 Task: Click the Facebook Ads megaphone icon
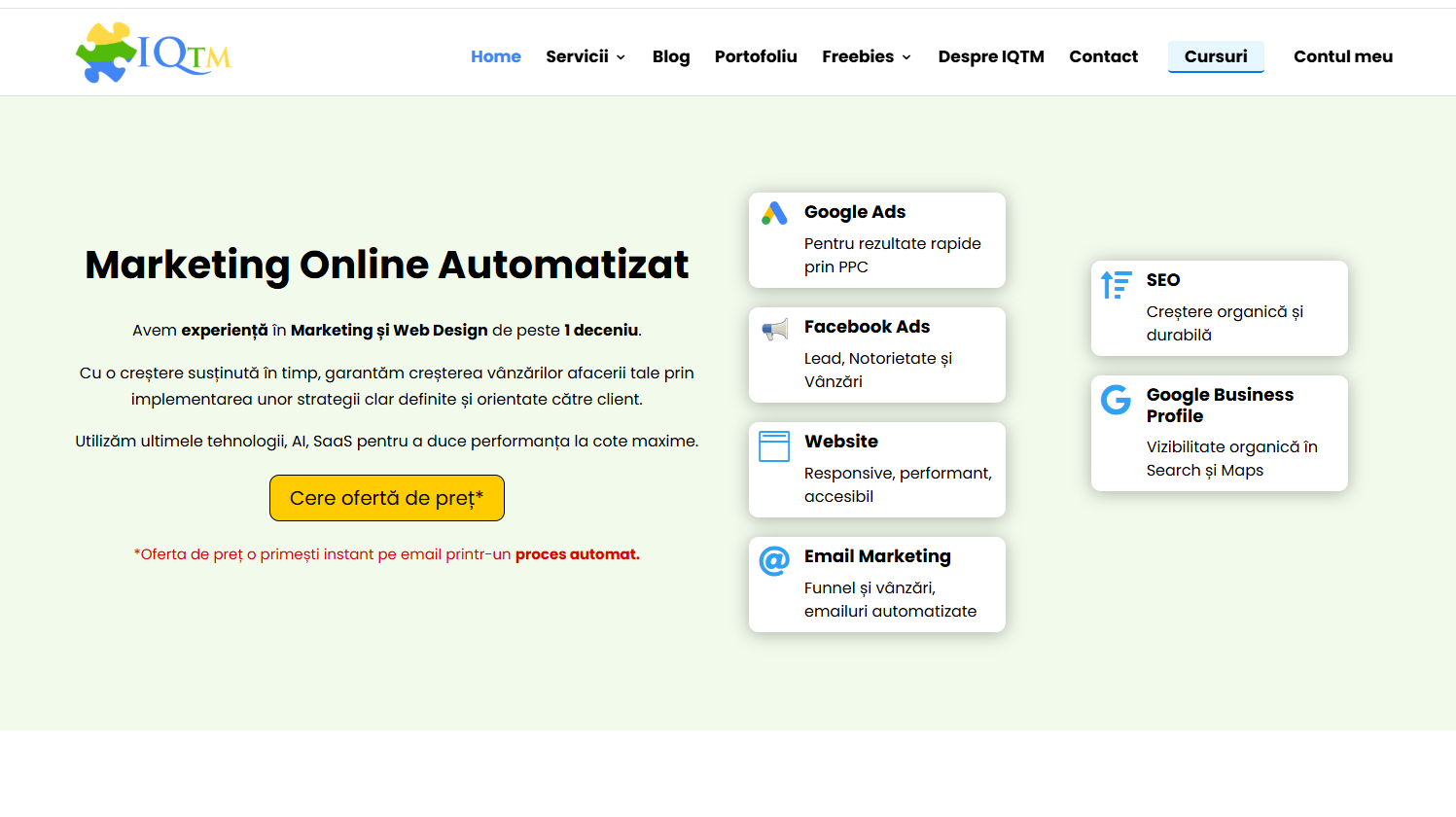click(774, 330)
